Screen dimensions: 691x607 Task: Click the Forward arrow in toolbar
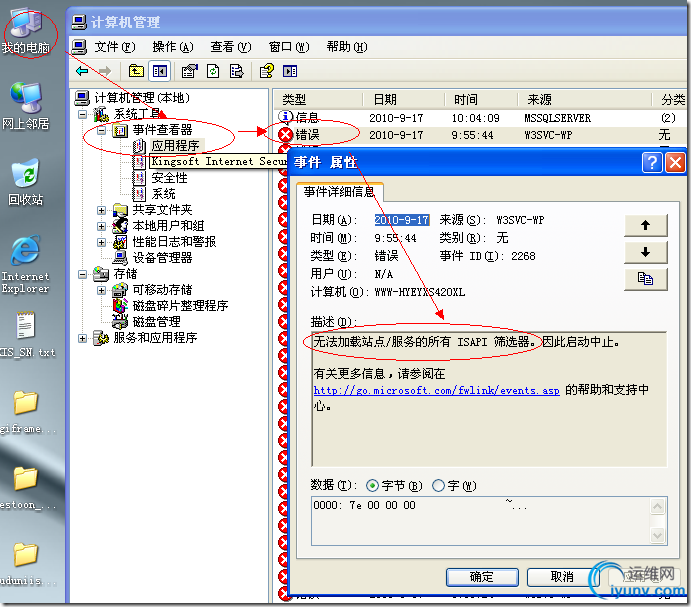tap(104, 71)
